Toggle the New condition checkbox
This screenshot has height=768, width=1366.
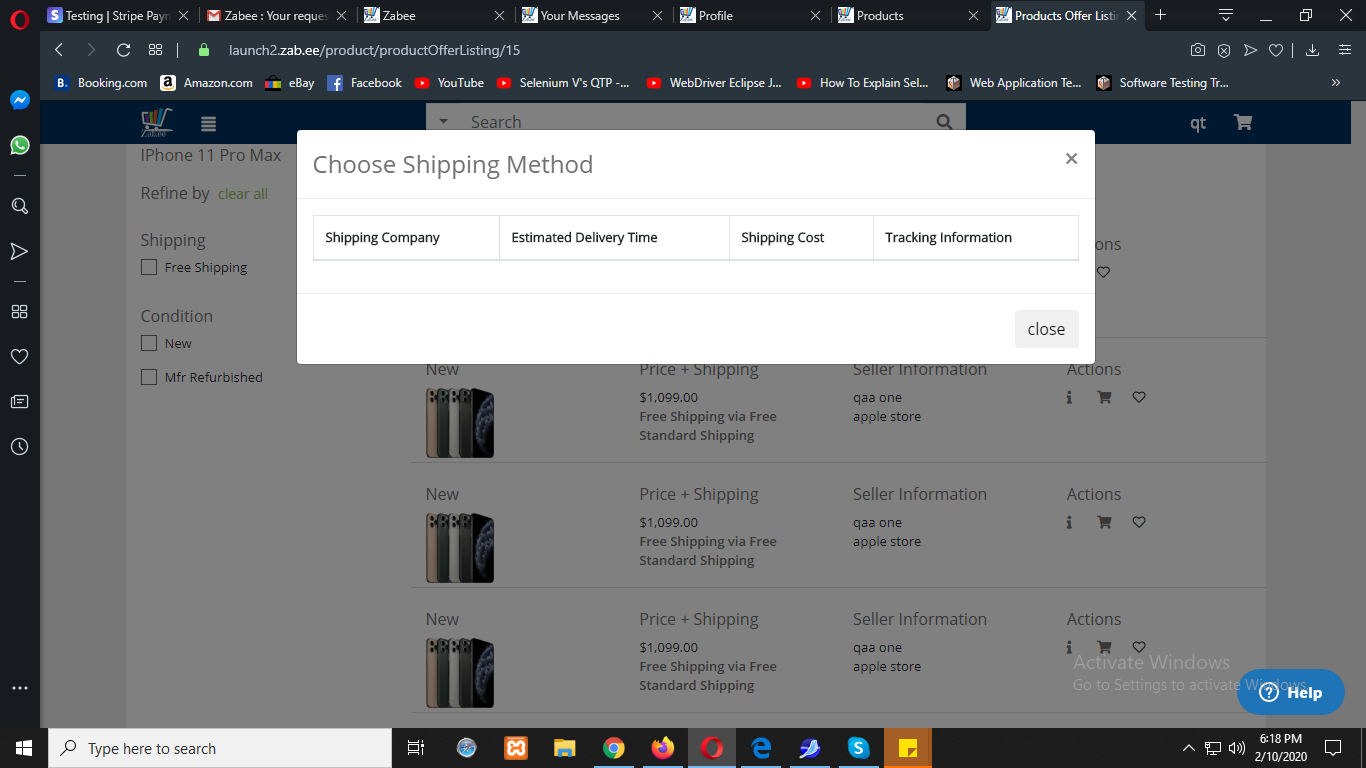(149, 343)
